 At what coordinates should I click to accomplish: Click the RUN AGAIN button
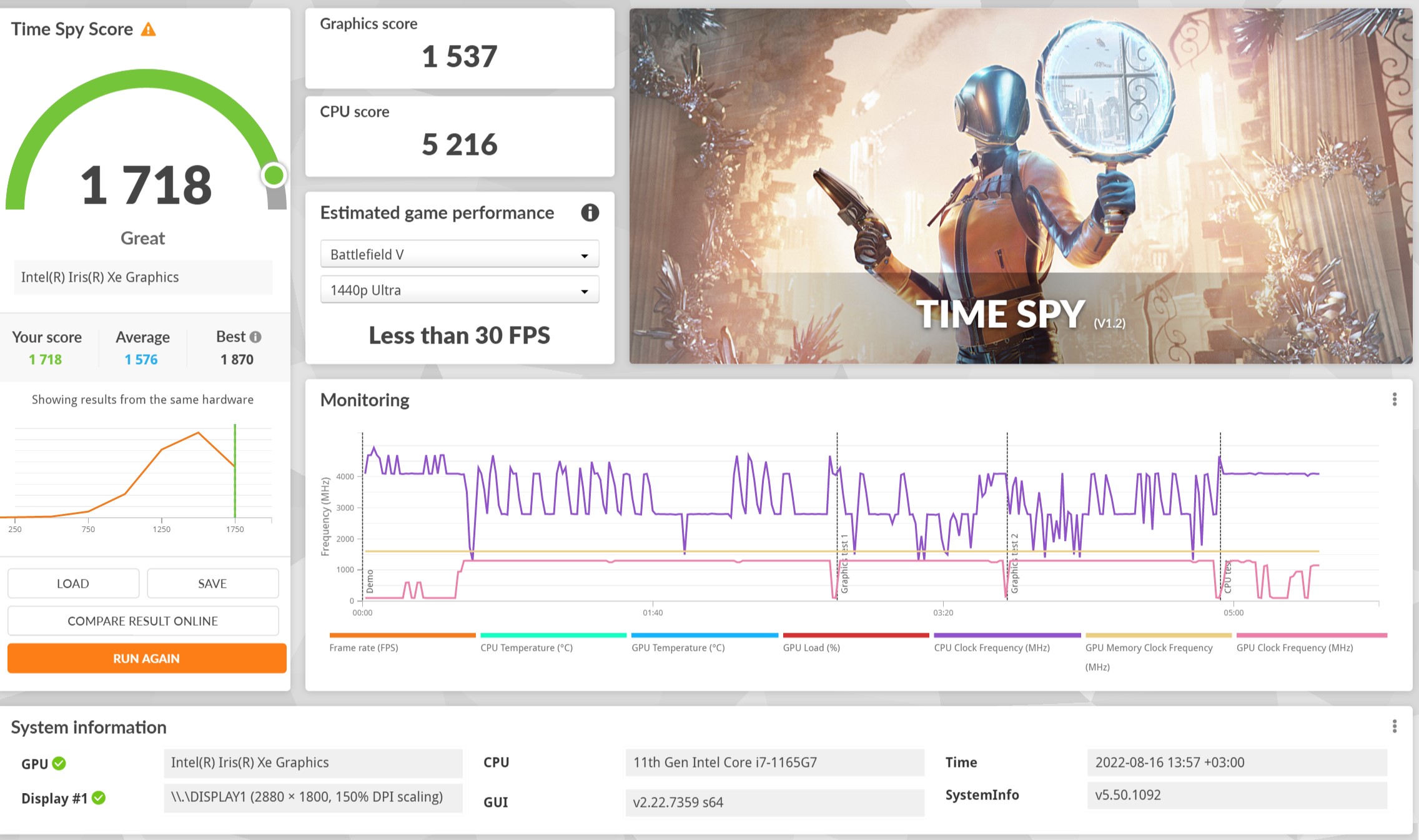143,657
